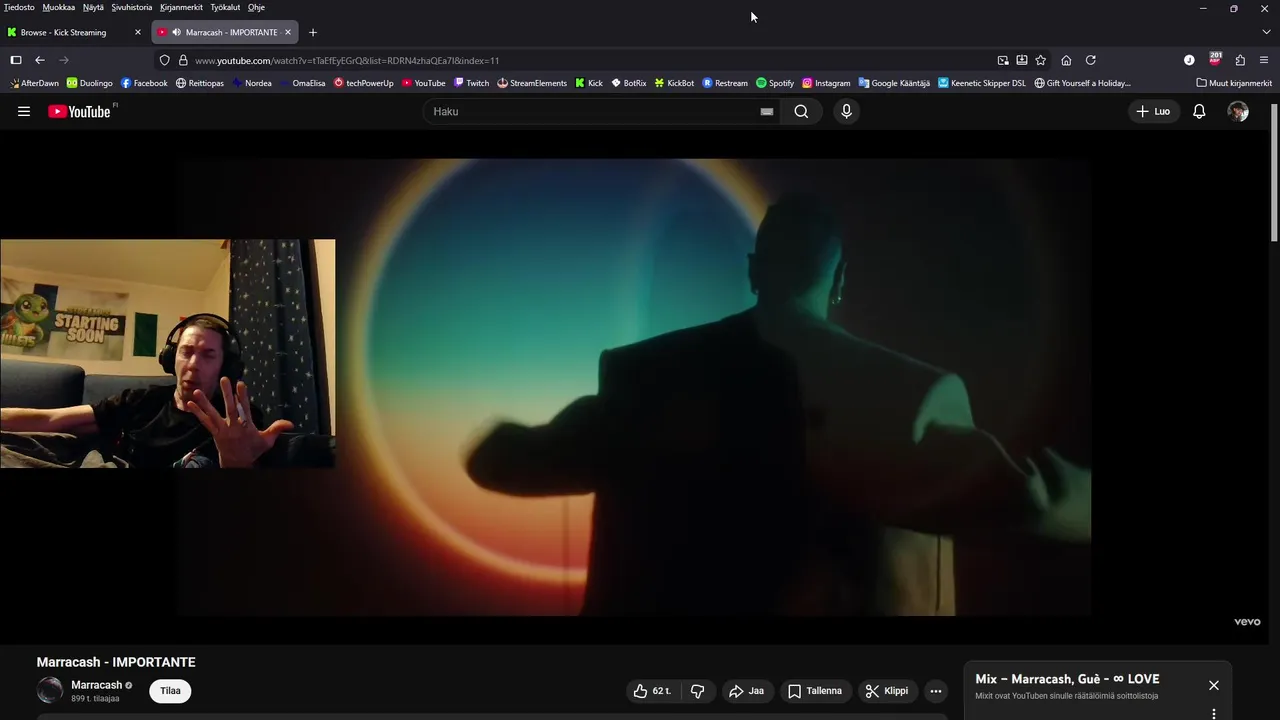
Task: Open the Ohje menu
Action: (x=256, y=7)
